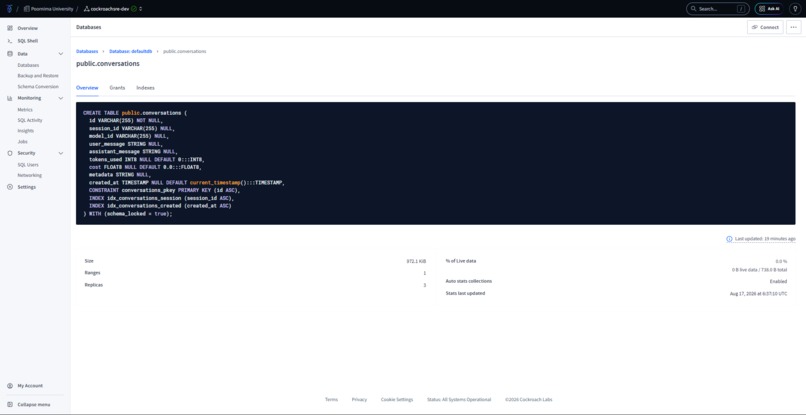Click the public.conversations page heading

tap(107, 64)
